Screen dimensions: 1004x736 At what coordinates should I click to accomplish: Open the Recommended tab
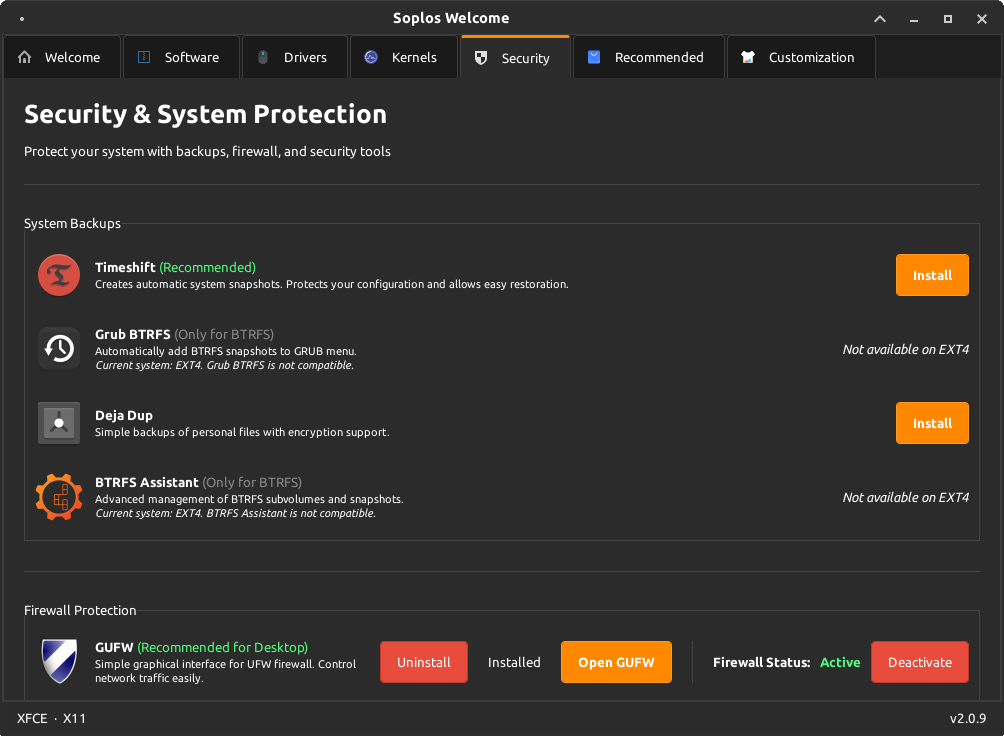point(649,57)
